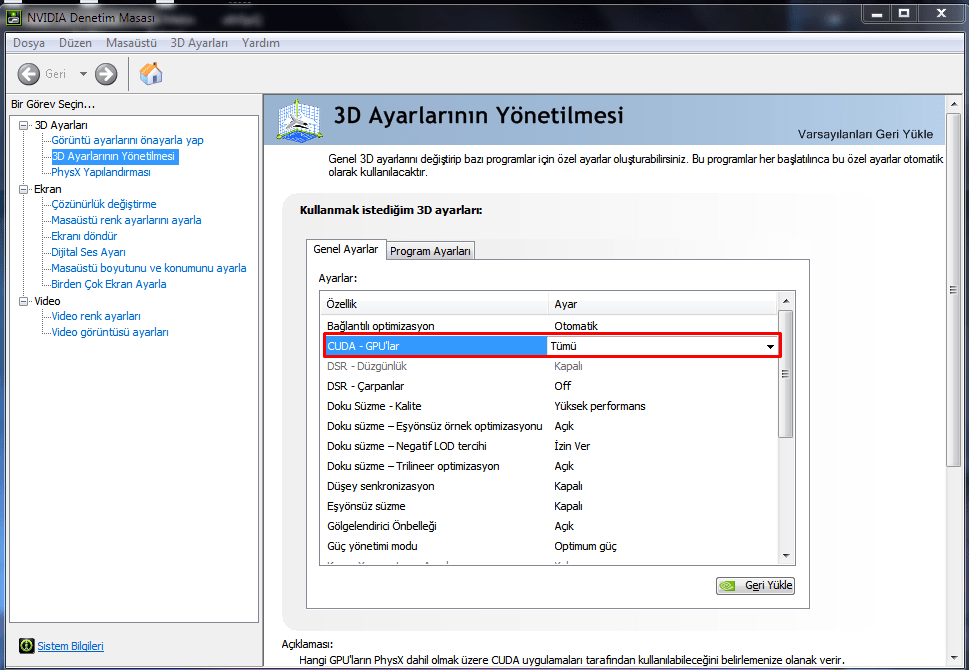This screenshot has width=969, height=670.
Task: Open PhysX Yapılandırması
Action: tap(101, 172)
